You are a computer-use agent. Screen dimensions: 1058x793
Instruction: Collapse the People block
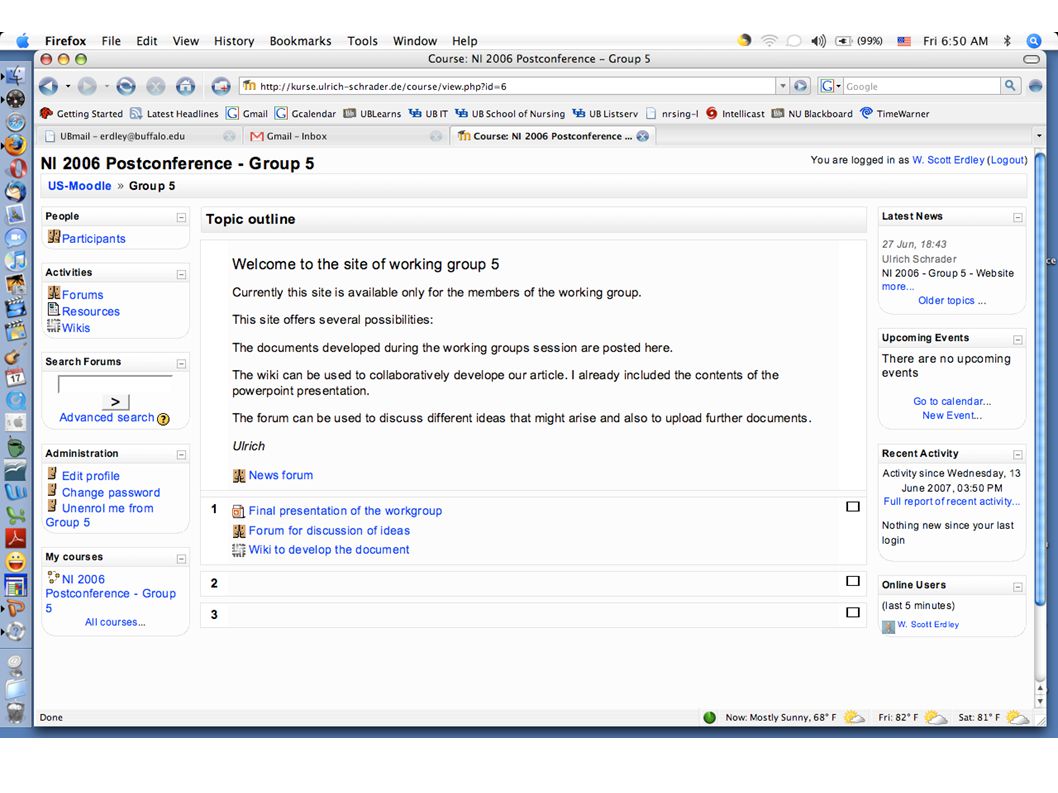click(181, 217)
